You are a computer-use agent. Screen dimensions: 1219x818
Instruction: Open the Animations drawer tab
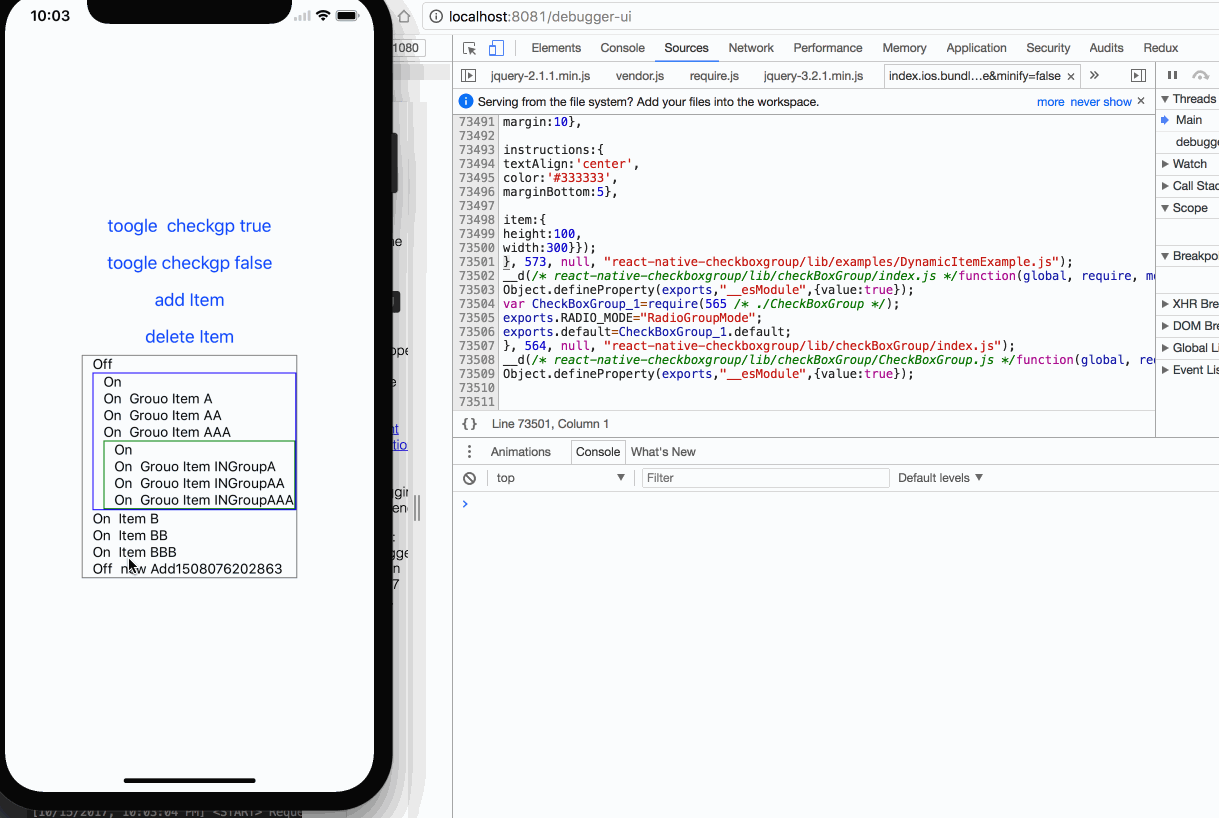click(521, 452)
